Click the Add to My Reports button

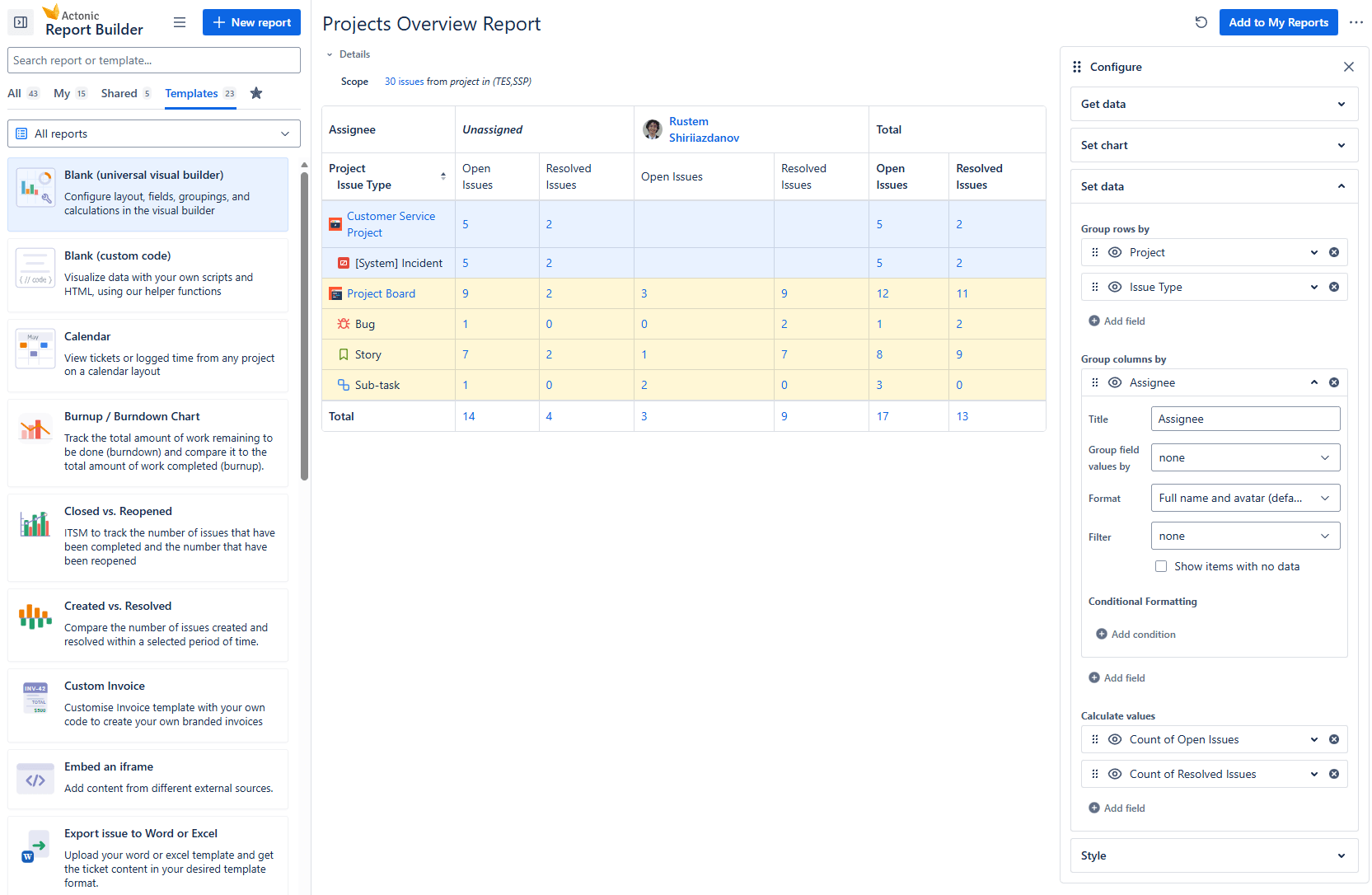pos(1278,22)
